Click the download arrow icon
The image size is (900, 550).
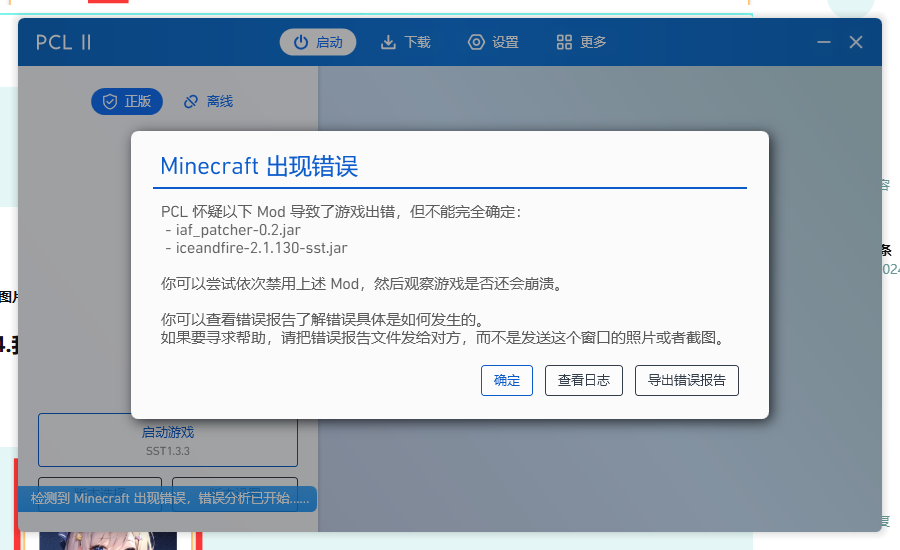389,42
